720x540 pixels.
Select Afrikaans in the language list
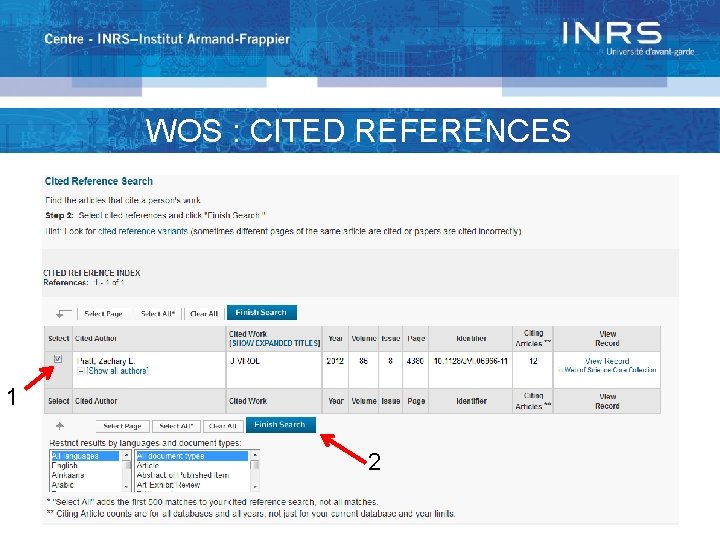click(85, 475)
